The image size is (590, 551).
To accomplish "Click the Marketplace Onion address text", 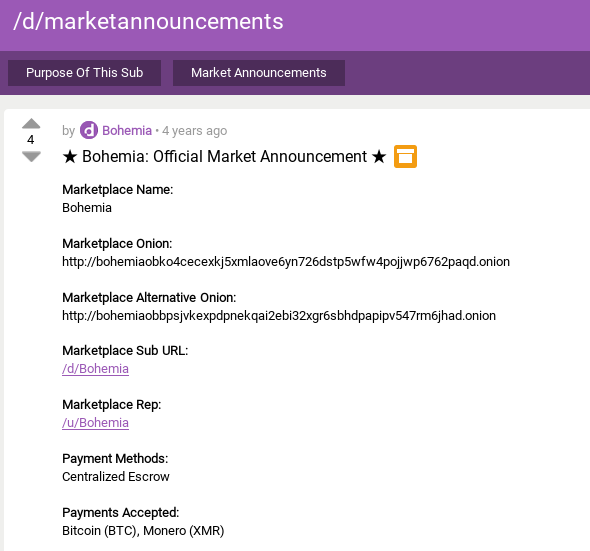I will pos(286,262).
